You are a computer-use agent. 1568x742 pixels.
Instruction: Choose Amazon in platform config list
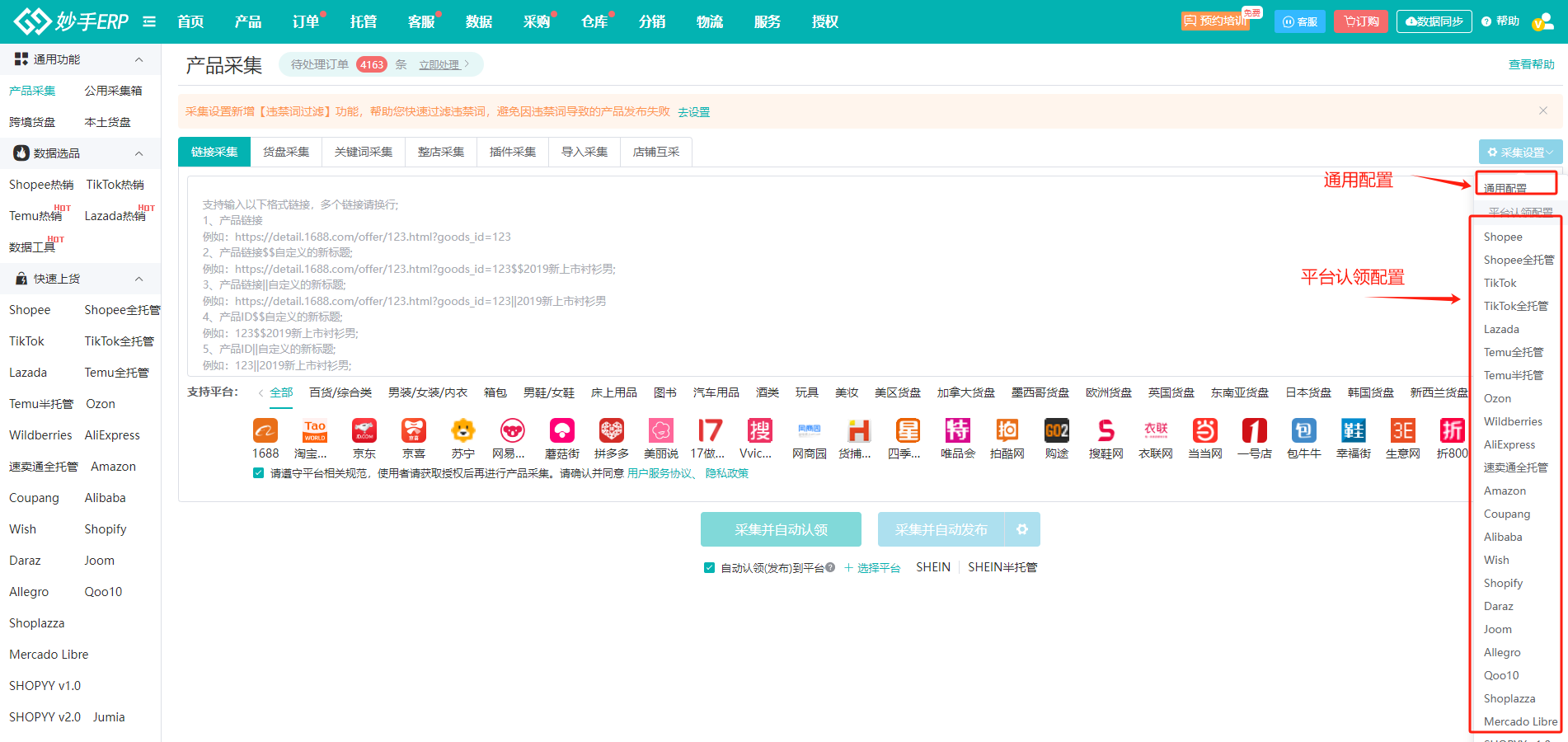coord(1505,491)
